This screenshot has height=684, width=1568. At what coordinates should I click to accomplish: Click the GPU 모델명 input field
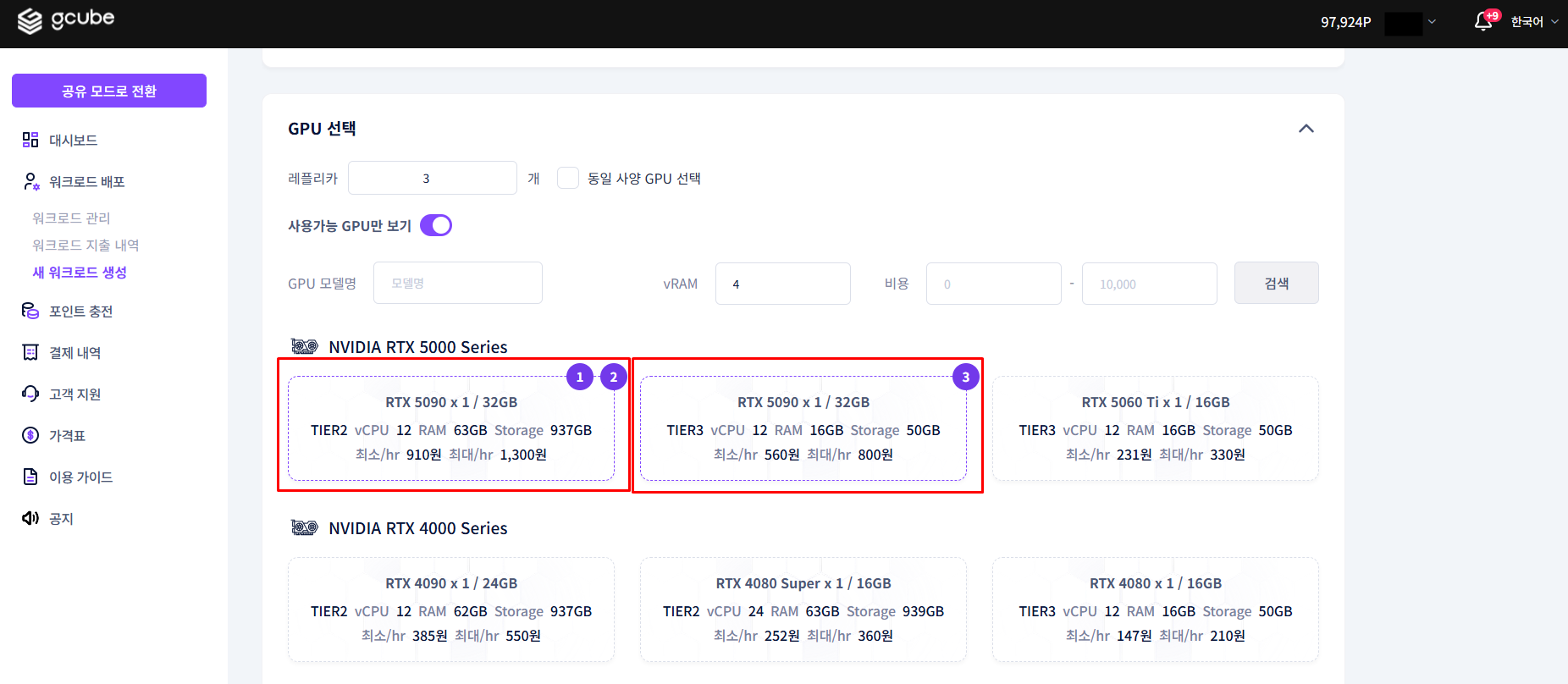tap(458, 283)
